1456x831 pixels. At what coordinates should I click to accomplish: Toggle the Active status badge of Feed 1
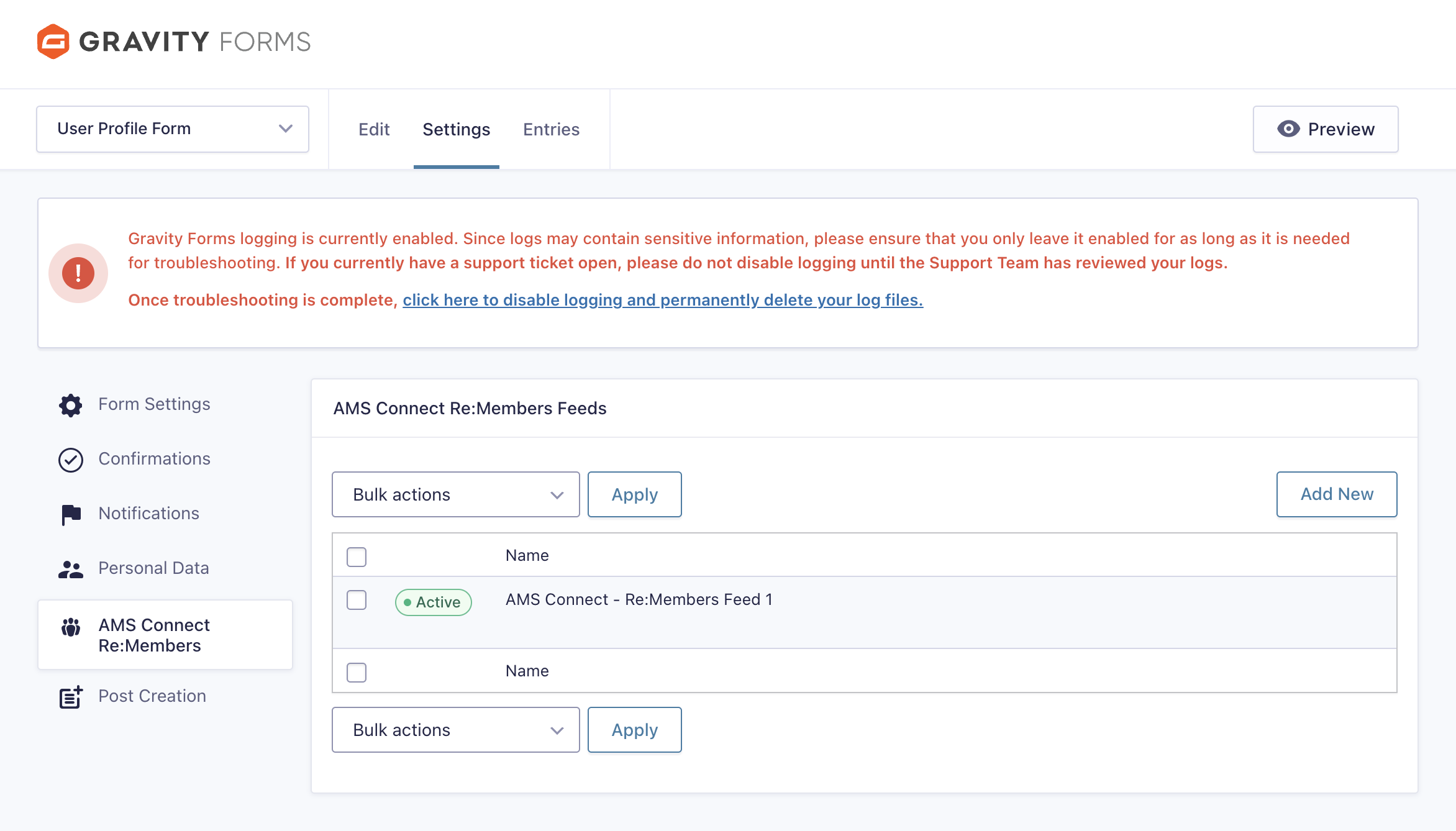pos(434,602)
